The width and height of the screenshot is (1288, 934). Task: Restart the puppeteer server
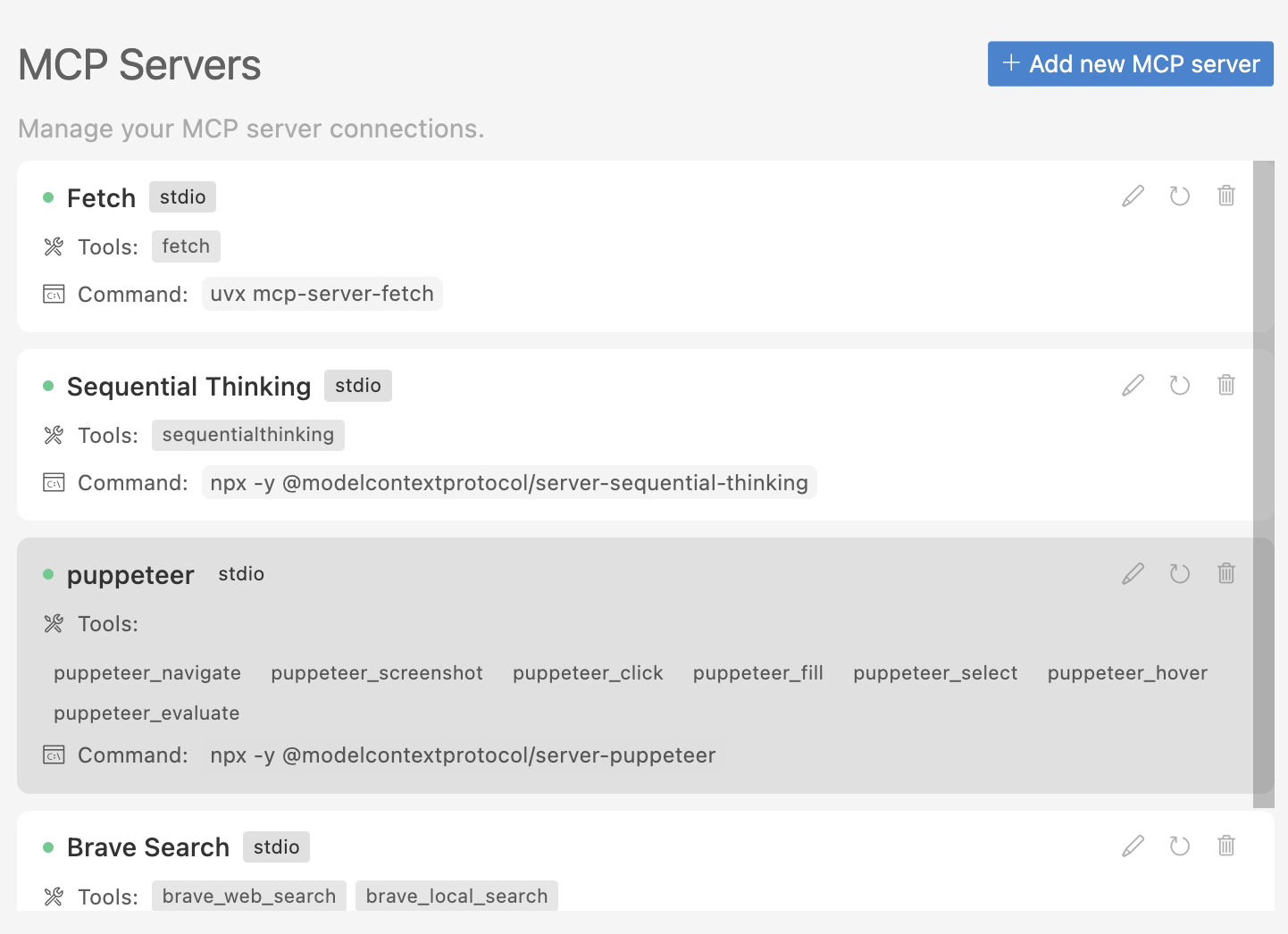pos(1179,573)
